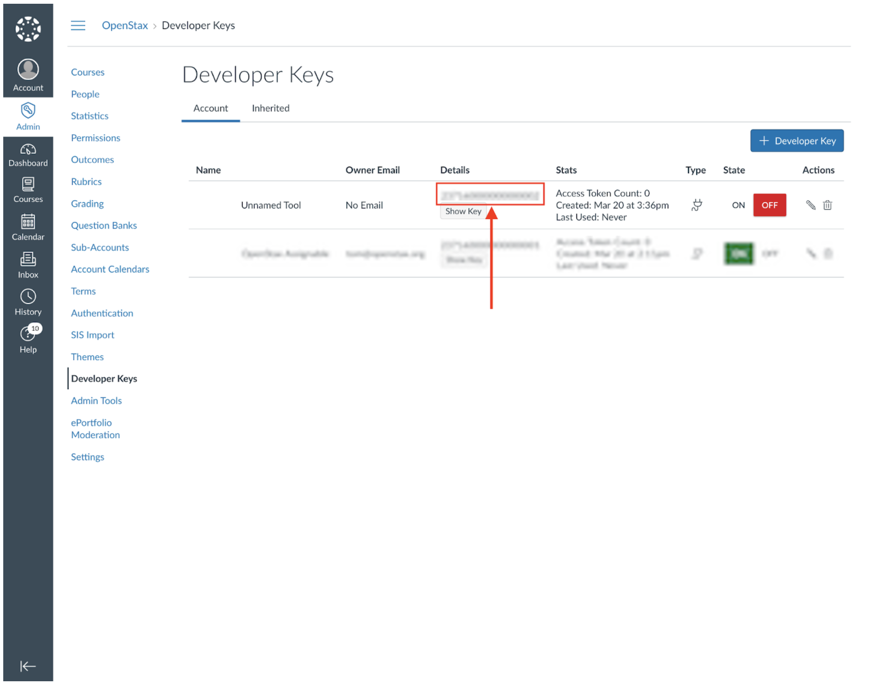This screenshot has height=688, width=877.
Task: Click OFF on the Unnamed Tool state
Action: click(x=770, y=205)
